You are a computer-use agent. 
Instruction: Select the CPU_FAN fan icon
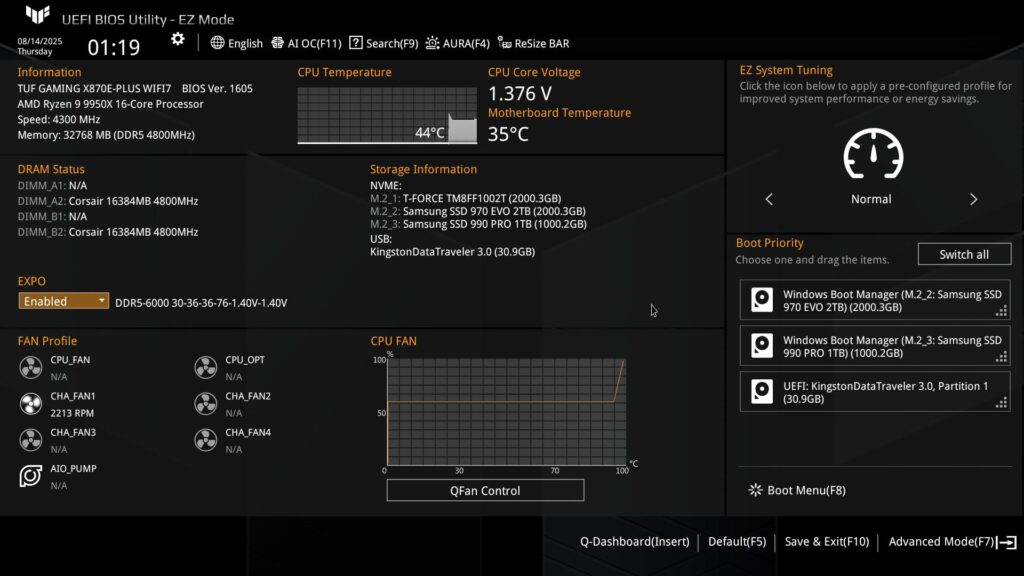click(31, 368)
